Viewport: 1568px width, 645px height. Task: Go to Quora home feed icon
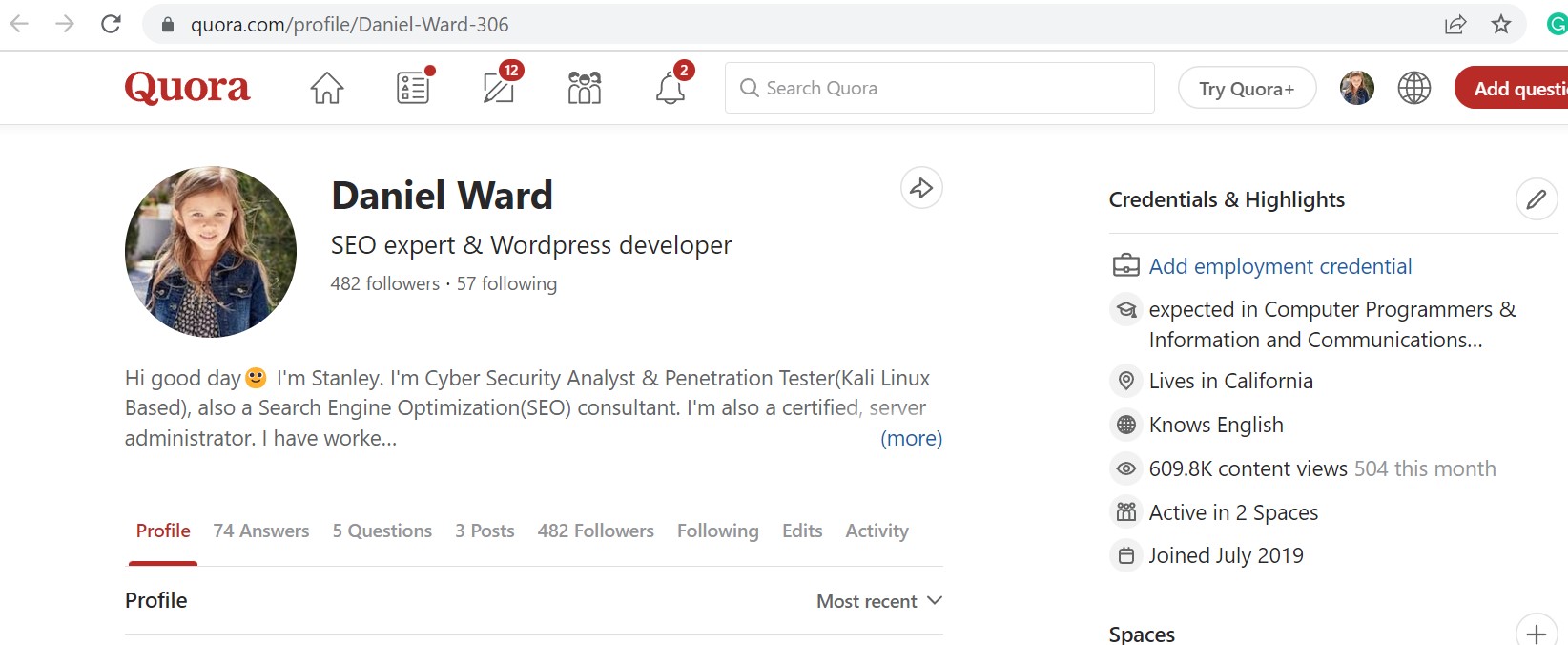click(326, 88)
